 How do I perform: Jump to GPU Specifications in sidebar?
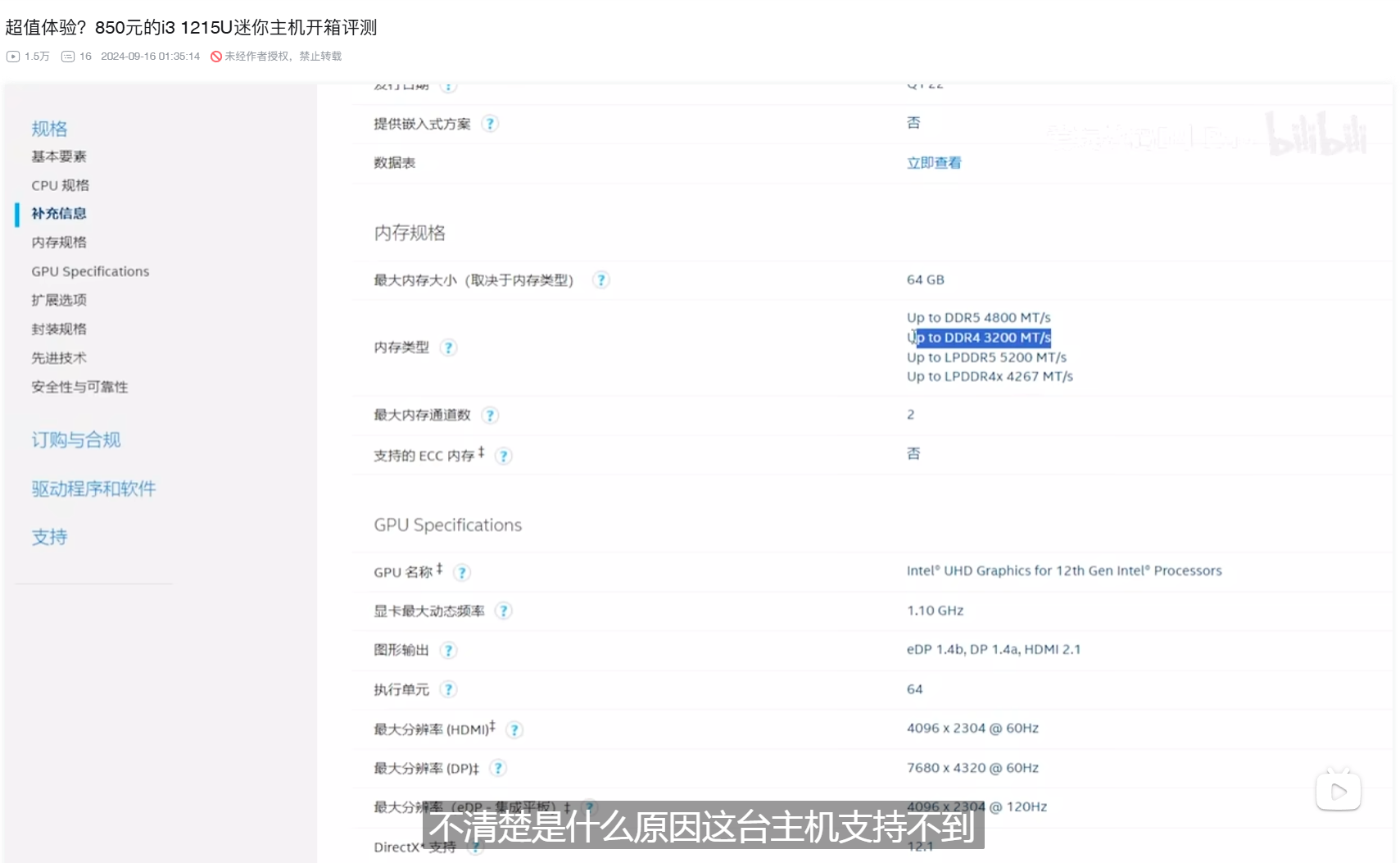90,271
